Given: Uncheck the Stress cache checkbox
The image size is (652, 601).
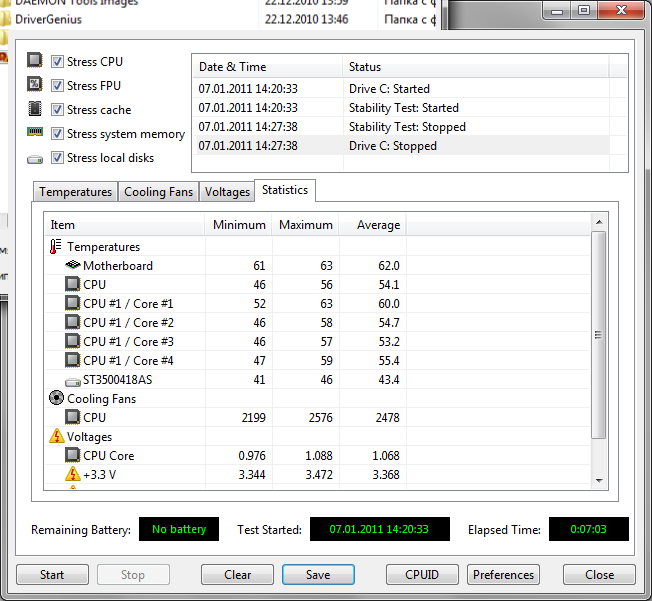Looking at the screenshot, I should click(57, 110).
